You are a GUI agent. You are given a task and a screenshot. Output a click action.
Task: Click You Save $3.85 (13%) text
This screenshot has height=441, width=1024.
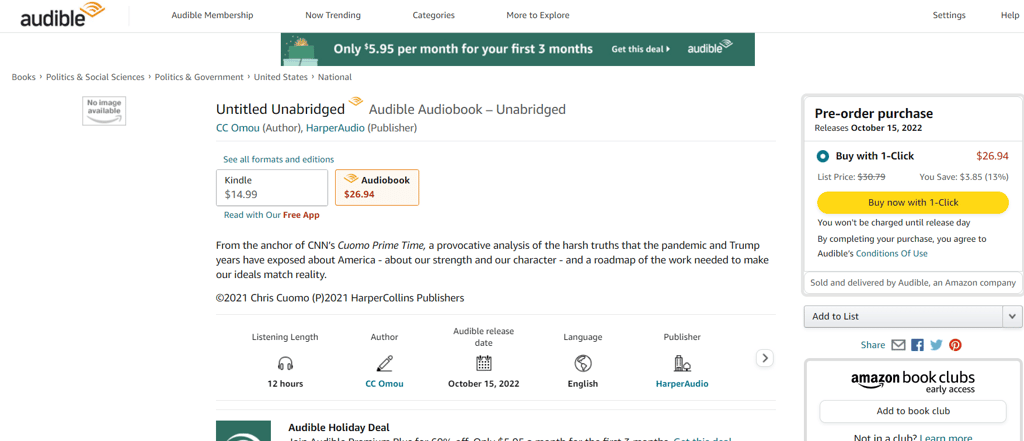964,176
